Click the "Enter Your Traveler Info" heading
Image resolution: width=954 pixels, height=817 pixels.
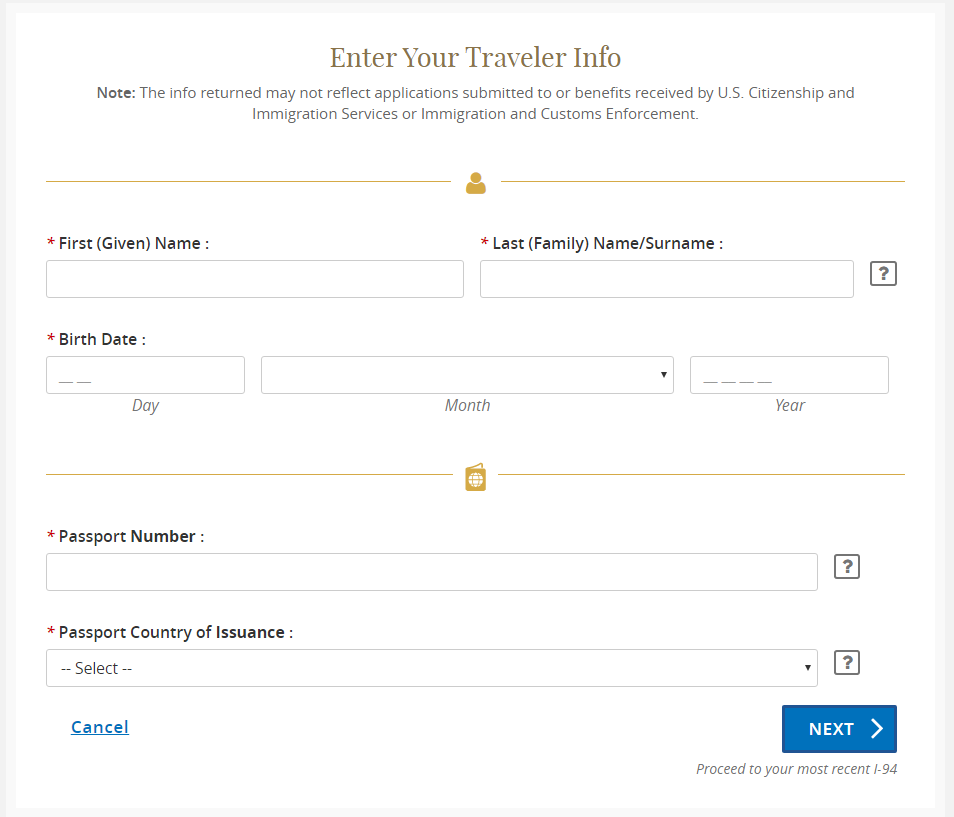(475, 57)
